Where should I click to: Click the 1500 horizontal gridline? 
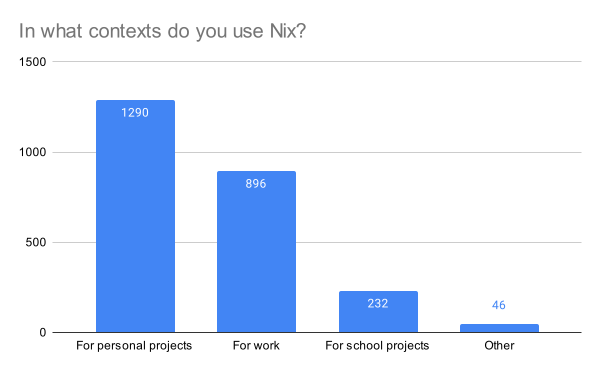[x=317, y=62]
